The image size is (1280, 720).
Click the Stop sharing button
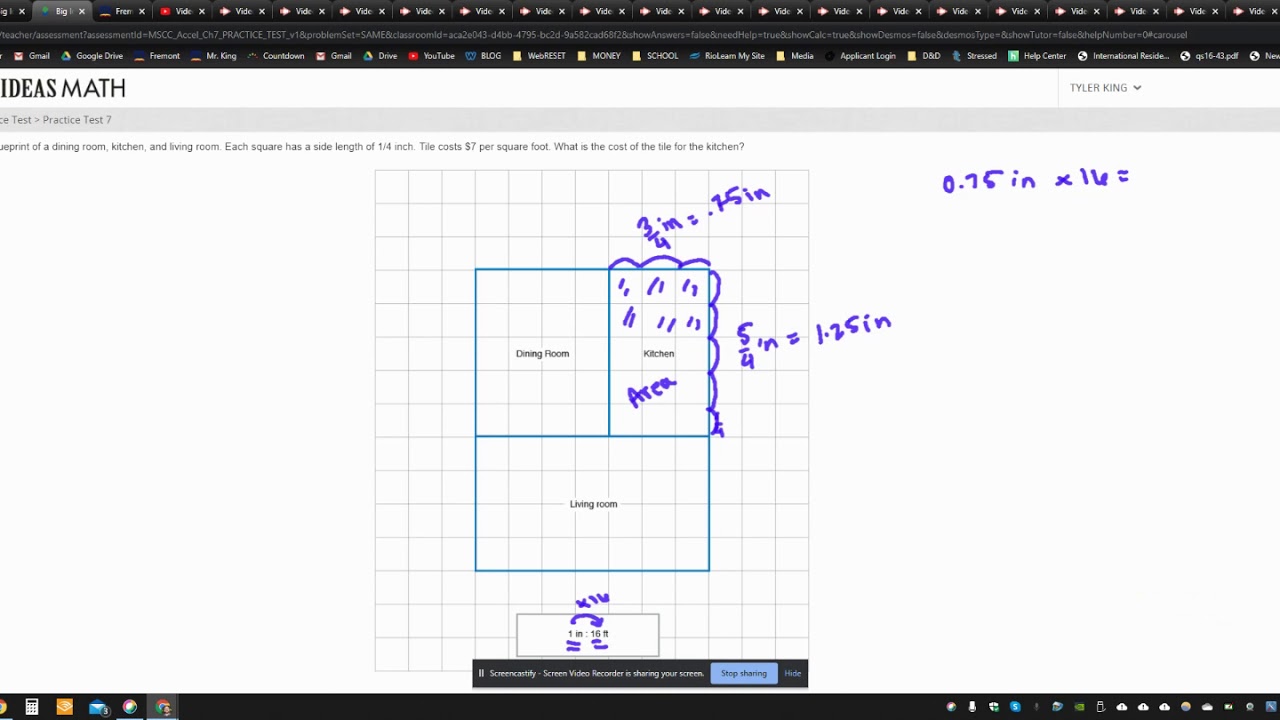tap(744, 673)
